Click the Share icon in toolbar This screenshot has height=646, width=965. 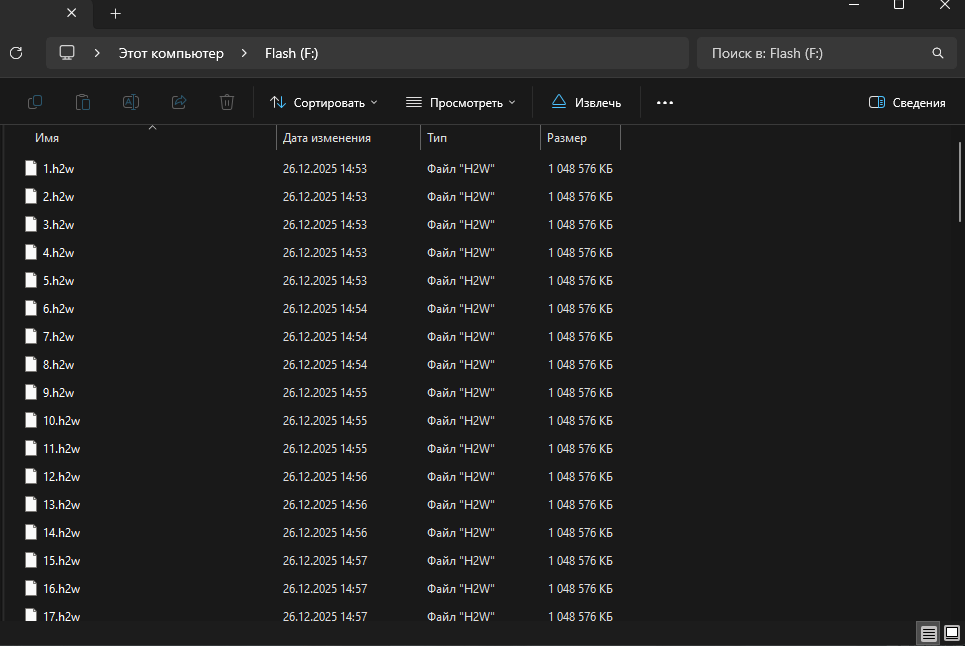(178, 102)
